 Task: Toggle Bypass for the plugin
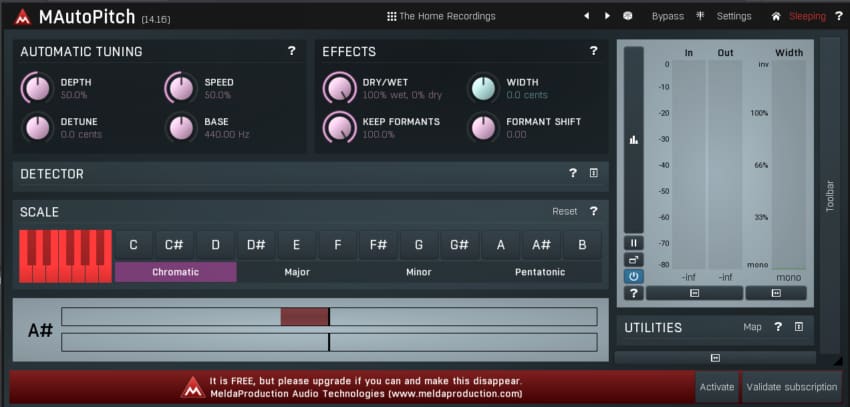[667, 16]
